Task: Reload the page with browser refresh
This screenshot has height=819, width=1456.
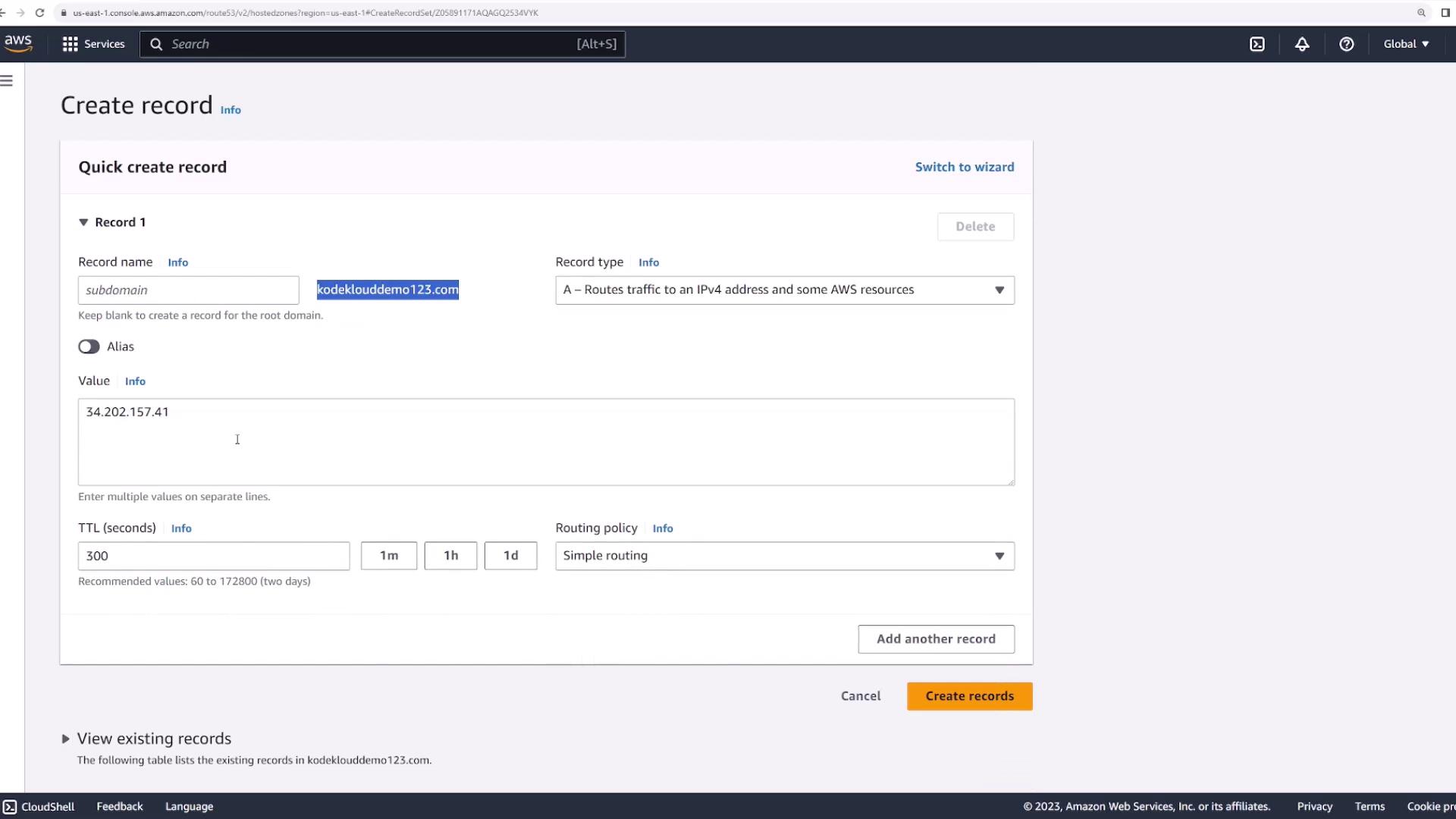Action: click(39, 13)
